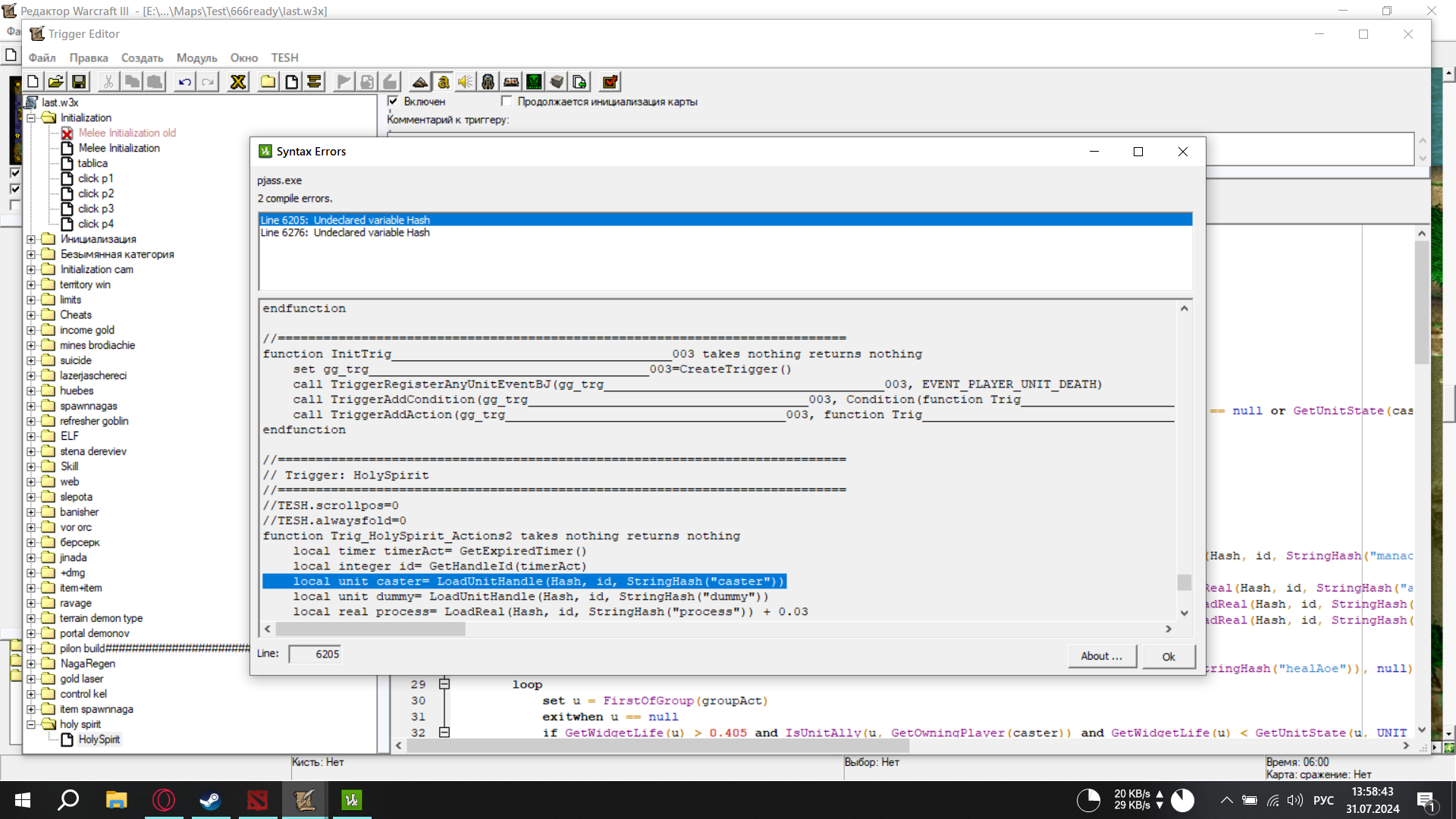This screenshot has width=1456, height=819.
Task: Click the Line number input field
Action: 315,654
